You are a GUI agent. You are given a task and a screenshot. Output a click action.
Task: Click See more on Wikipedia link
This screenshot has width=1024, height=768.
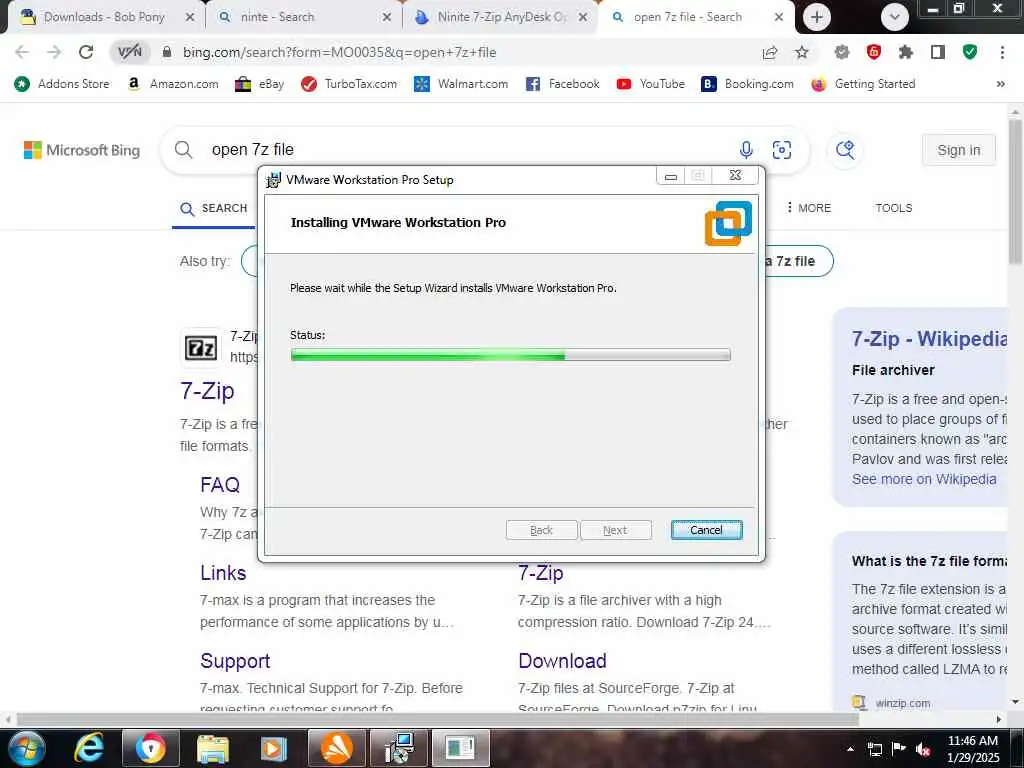pos(924,479)
